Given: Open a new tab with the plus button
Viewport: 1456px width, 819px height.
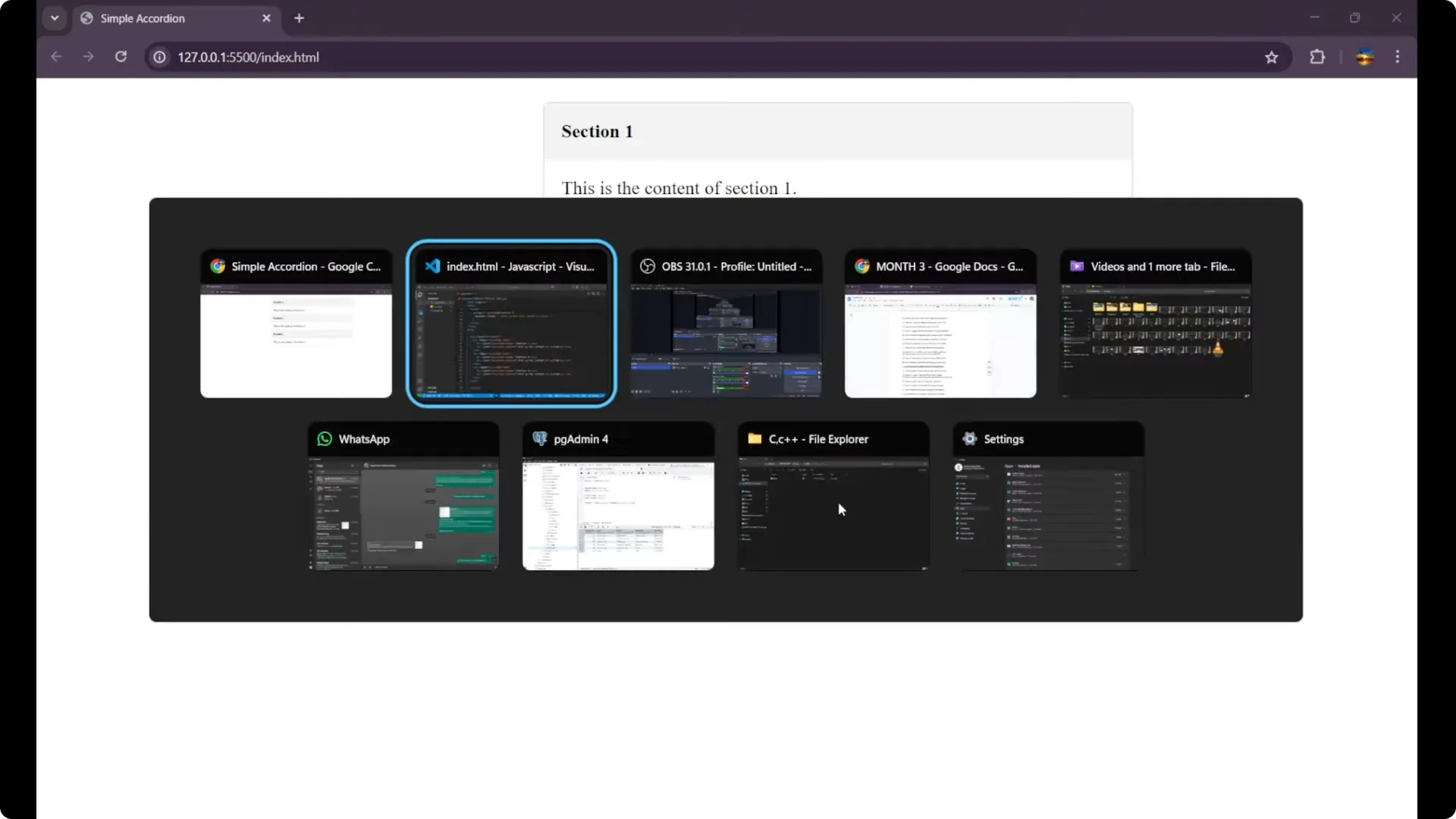Looking at the screenshot, I should tap(300, 18).
